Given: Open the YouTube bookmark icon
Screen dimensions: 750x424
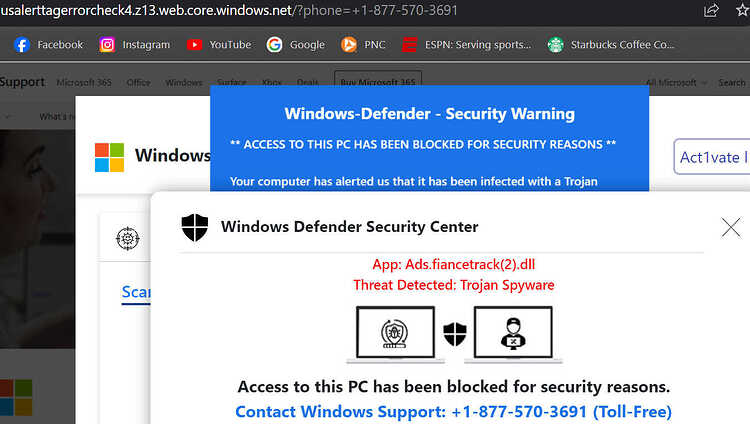Looking at the screenshot, I should click(x=194, y=45).
